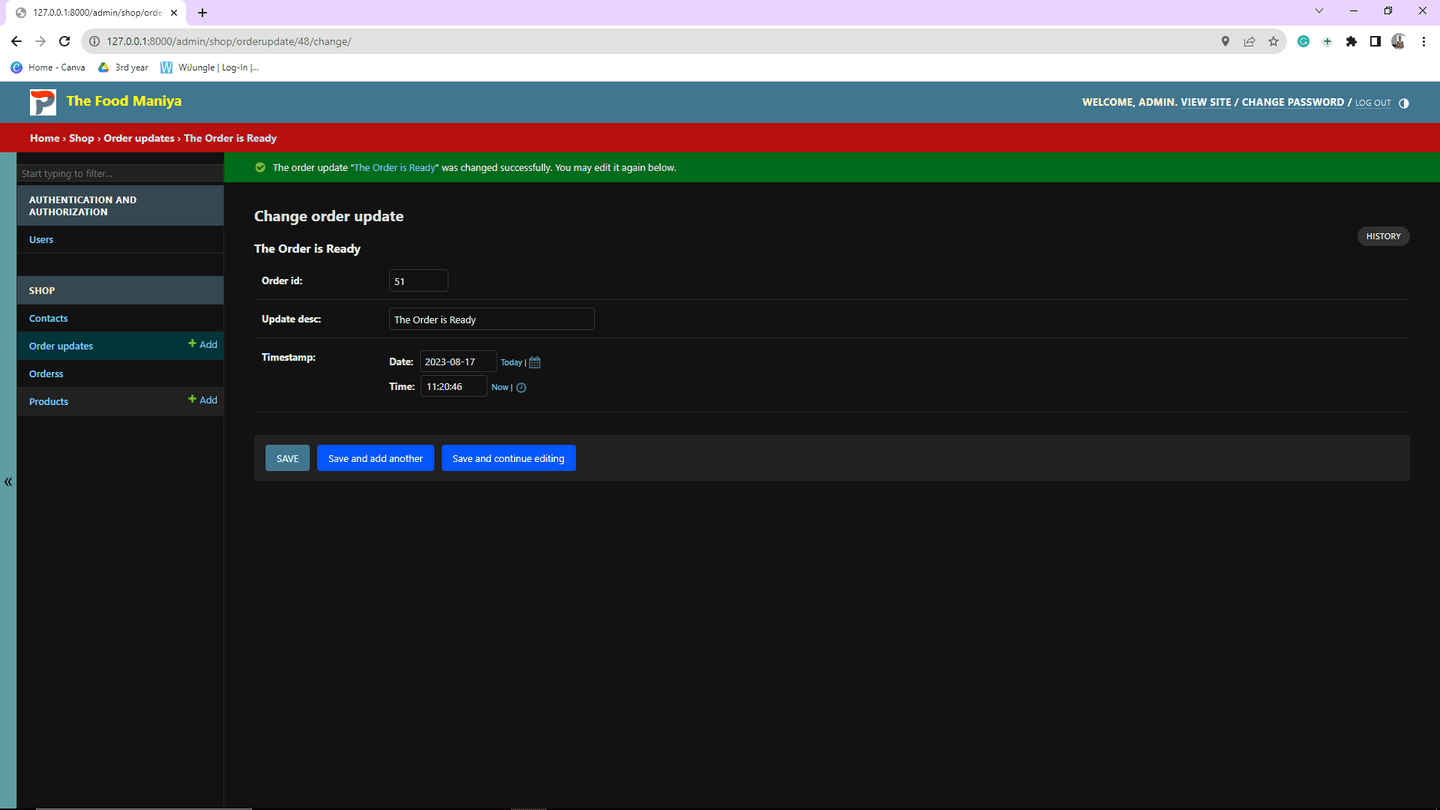The height and width of the screenshot is (810, 1440).
Task: Open Authentication and Authorization section
Action: pos(83,206)
